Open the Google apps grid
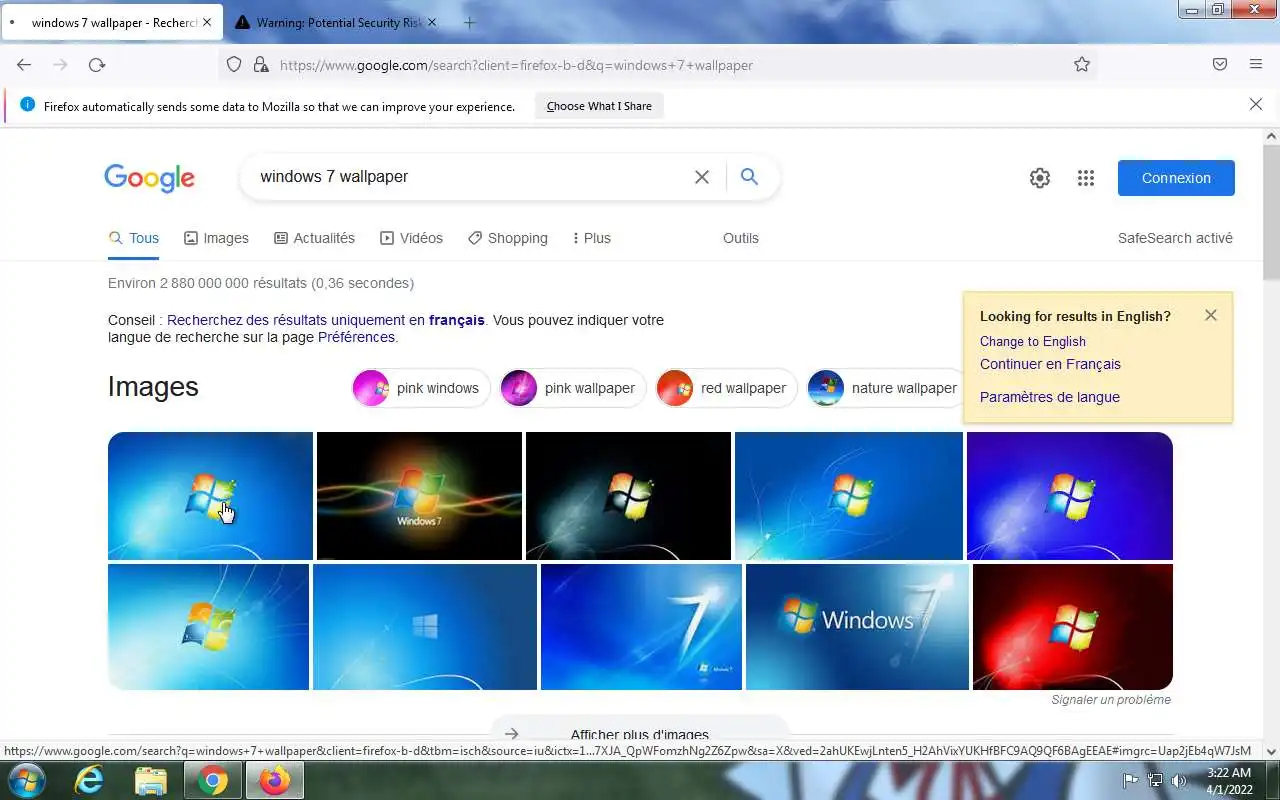Viewport: 1280px width, 800px height. tap(1086, 178)
